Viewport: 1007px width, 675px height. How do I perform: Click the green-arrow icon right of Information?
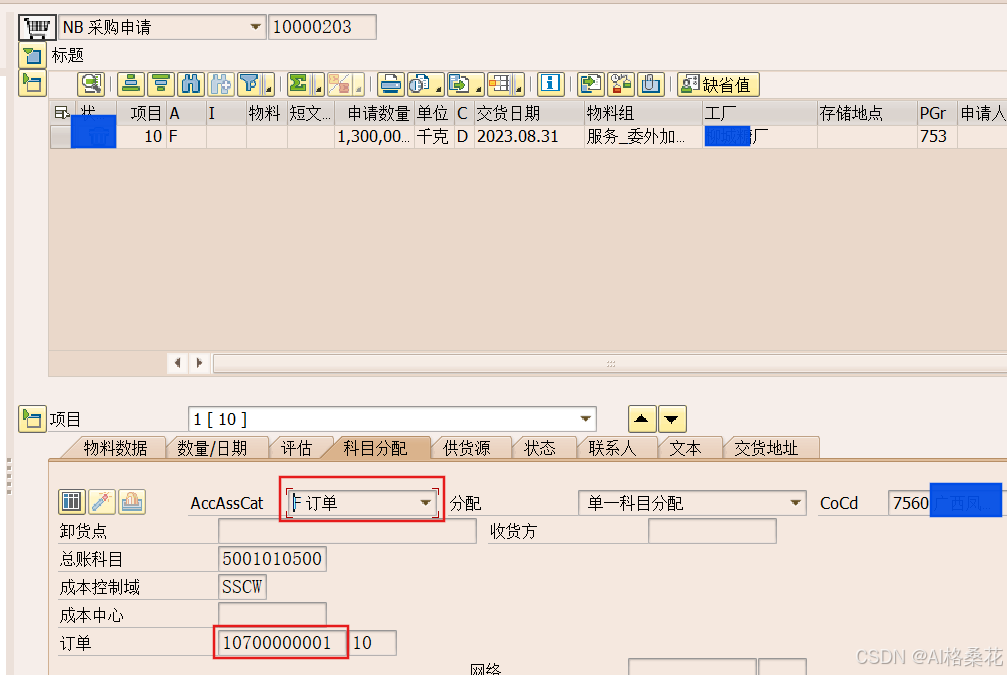pos(590,84)
